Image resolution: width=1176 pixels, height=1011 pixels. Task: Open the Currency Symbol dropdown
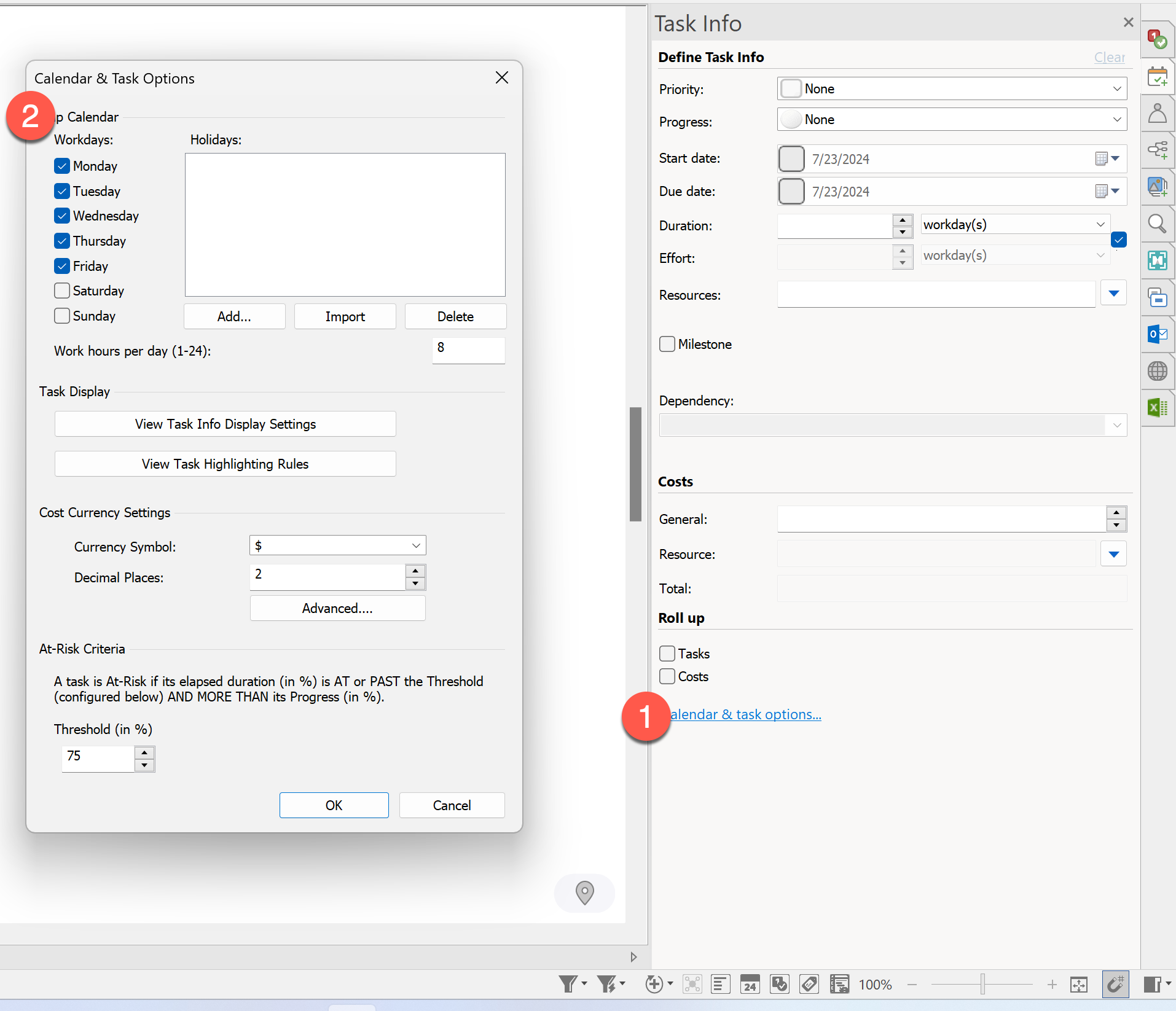337,545
